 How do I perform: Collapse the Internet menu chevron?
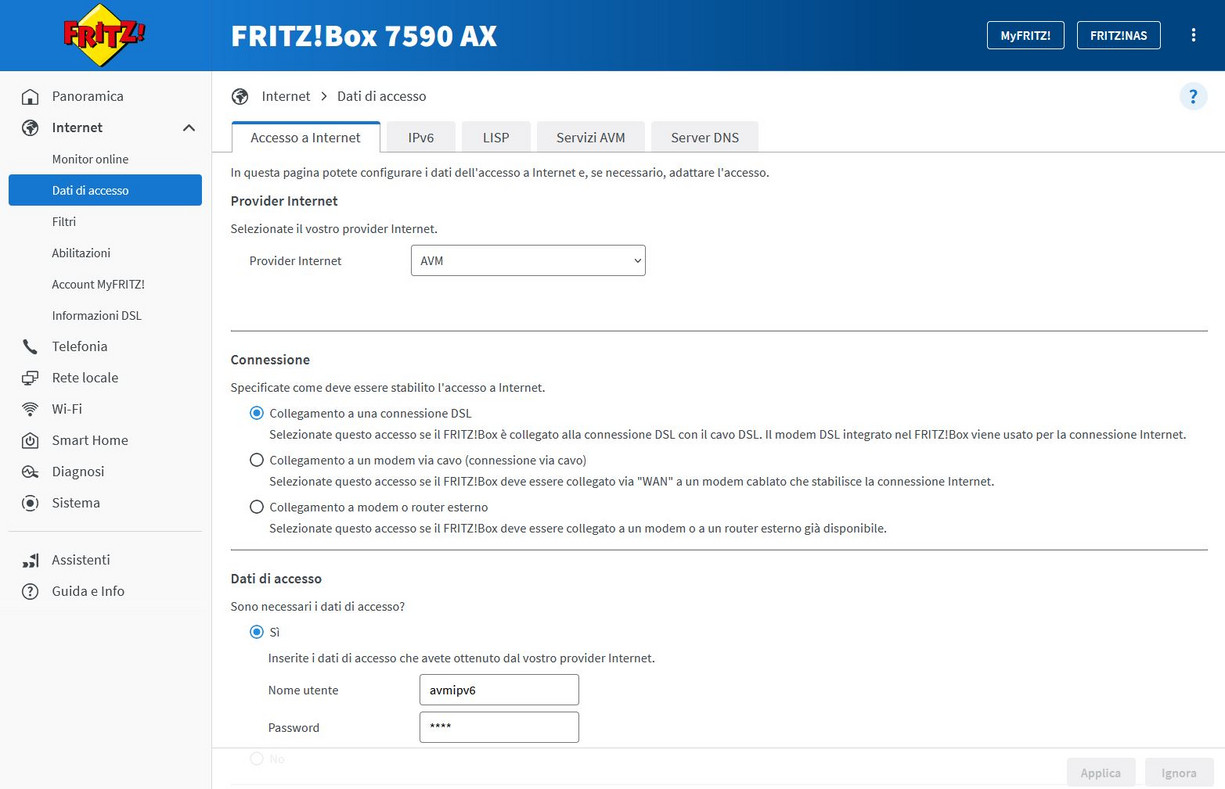tap(189, 128)
